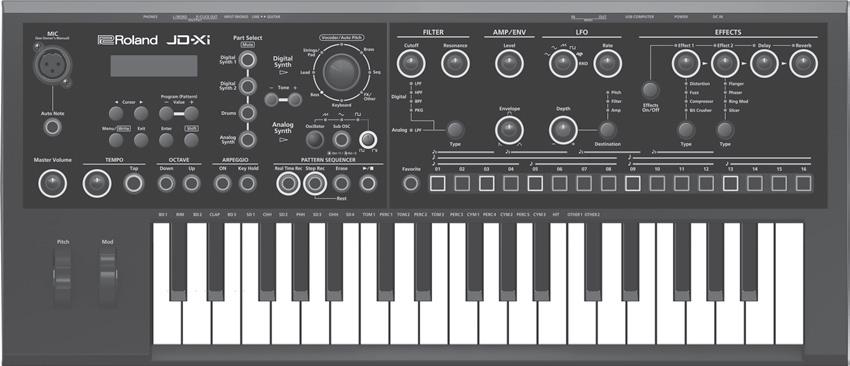This screenshot has width=850, height=366.
Task: Select step pad 13
Action: 730,183
